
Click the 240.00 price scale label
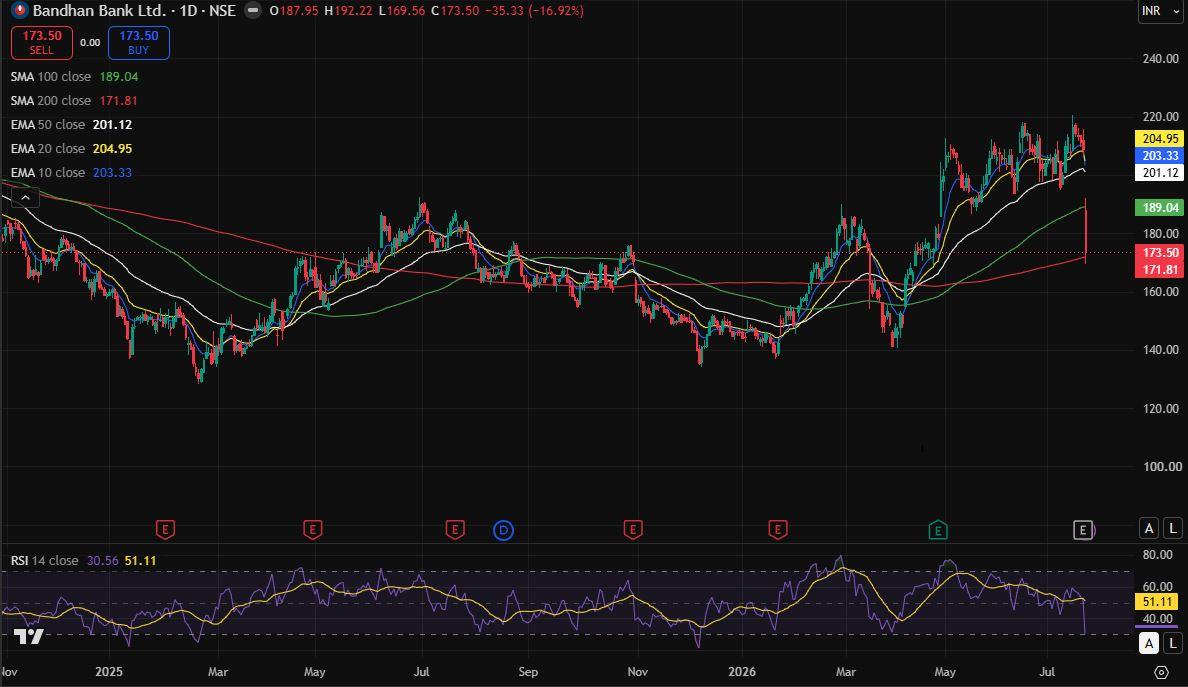[1161, 58]
